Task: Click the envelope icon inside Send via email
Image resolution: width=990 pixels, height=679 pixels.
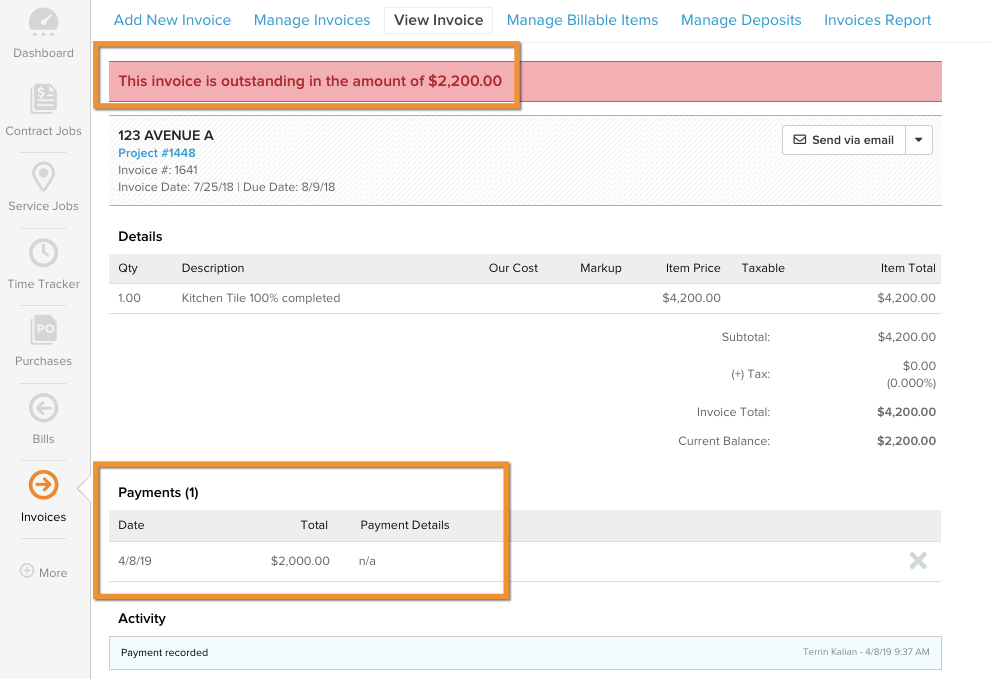Action: [802, 140]
